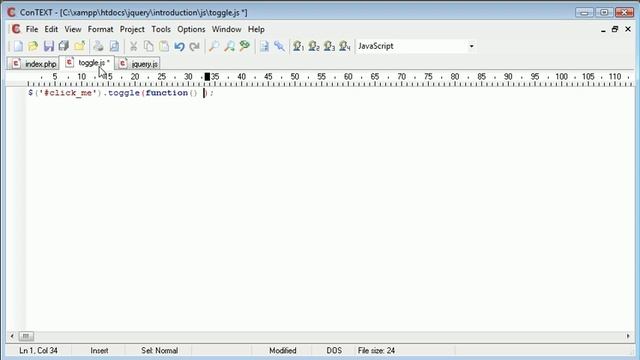The height and width of the screenshot is (360, 640).
Task: Open the Project menu
Action: tap(132, 29)
